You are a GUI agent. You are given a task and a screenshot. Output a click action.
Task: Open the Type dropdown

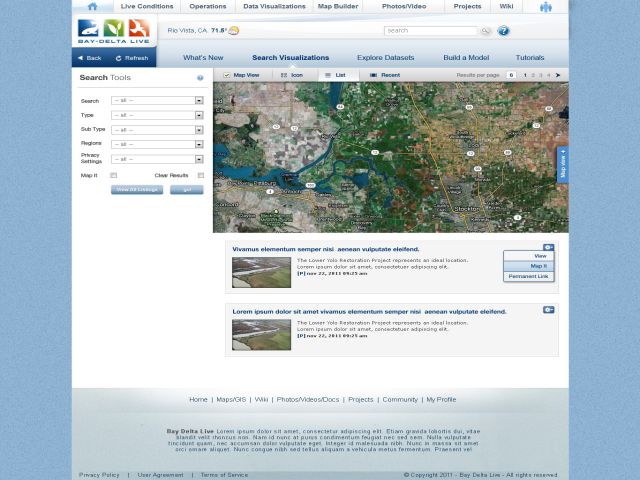coord(157,115)
